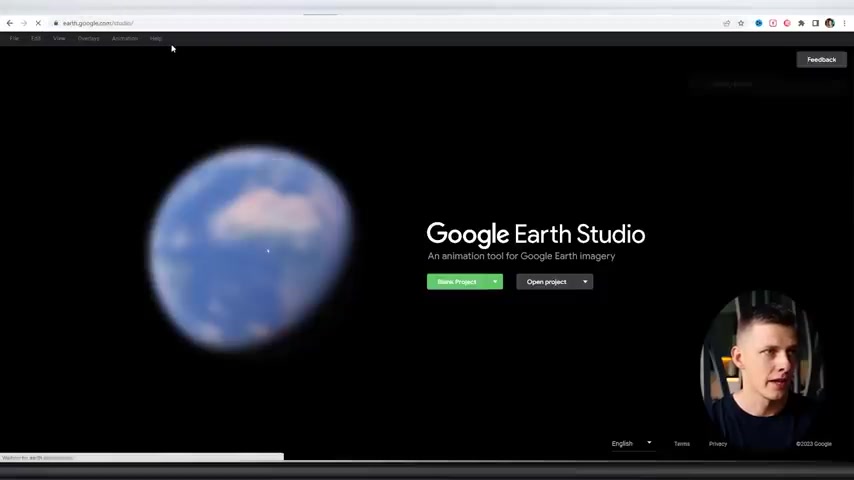The image size is (854, 480).
Task: Click the red square extension icon
Action: pyautogui.click(x=773, y=23)
